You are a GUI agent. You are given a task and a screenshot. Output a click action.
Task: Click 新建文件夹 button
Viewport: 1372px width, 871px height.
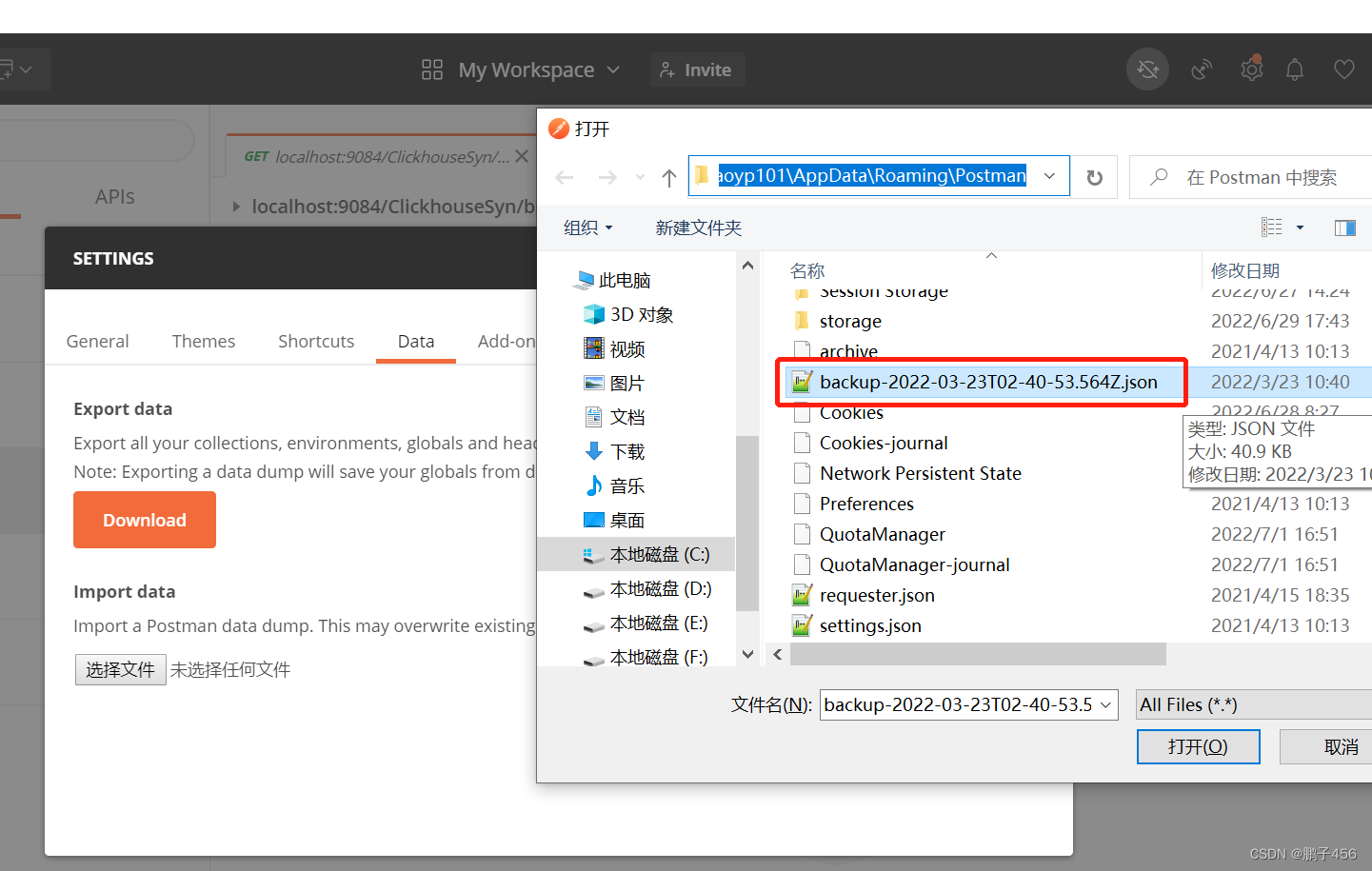699,228
